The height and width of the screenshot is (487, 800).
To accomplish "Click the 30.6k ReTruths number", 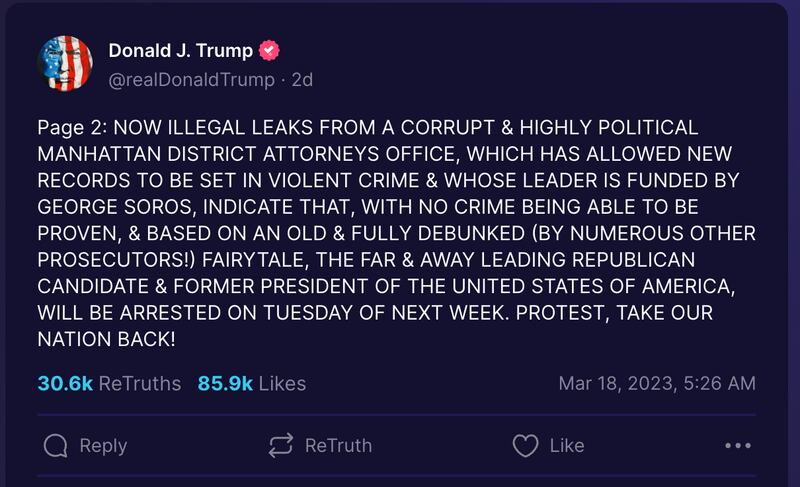I will (x=67, y=383).
